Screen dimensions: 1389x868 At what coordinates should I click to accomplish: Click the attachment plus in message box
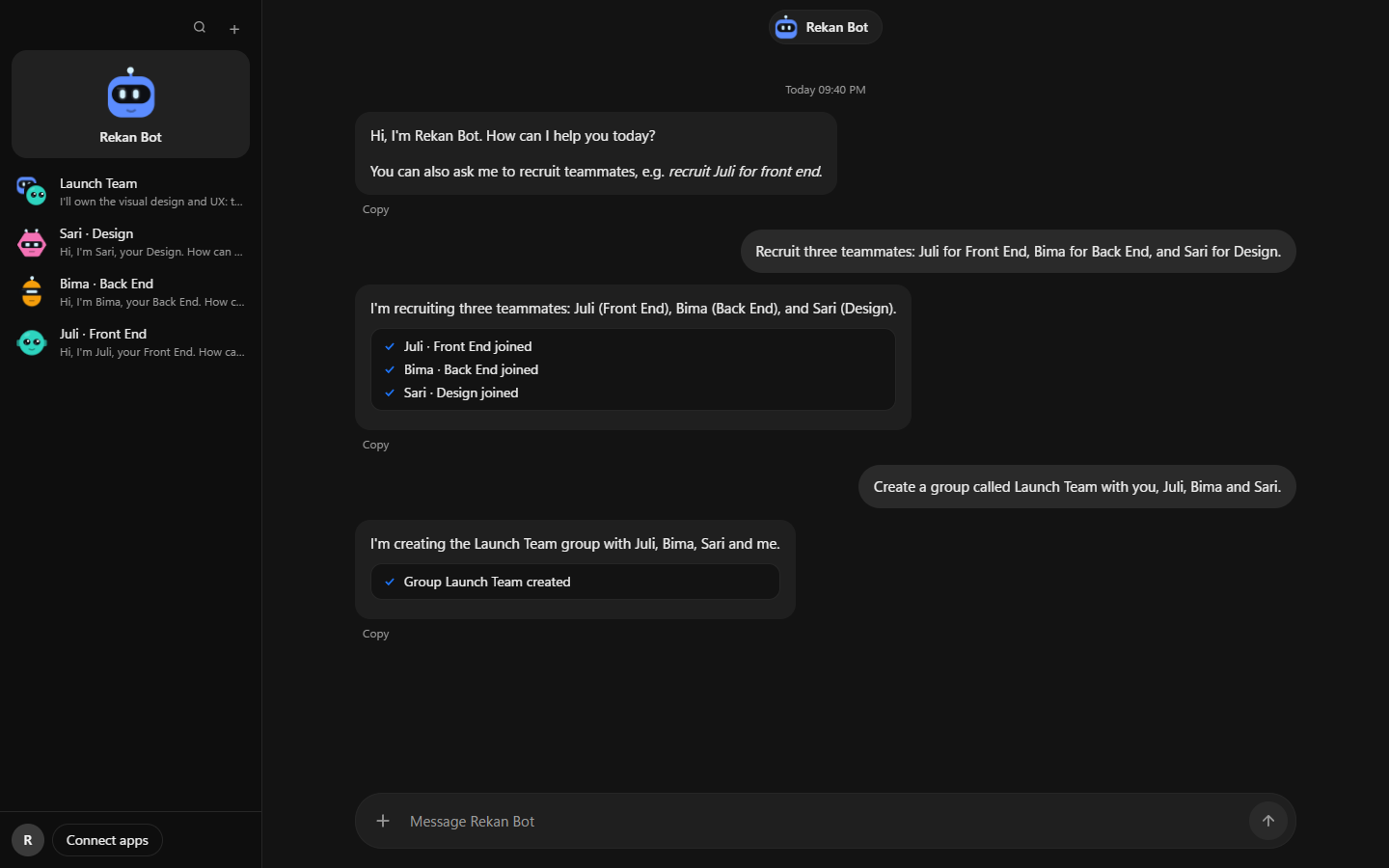[x=383, y=821]
